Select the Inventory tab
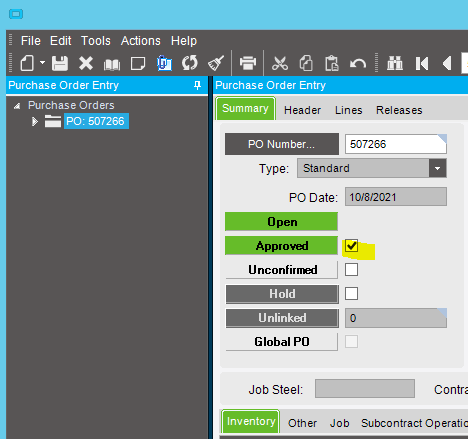The width and height of the screenshot is (468, 439). point(251,421)
